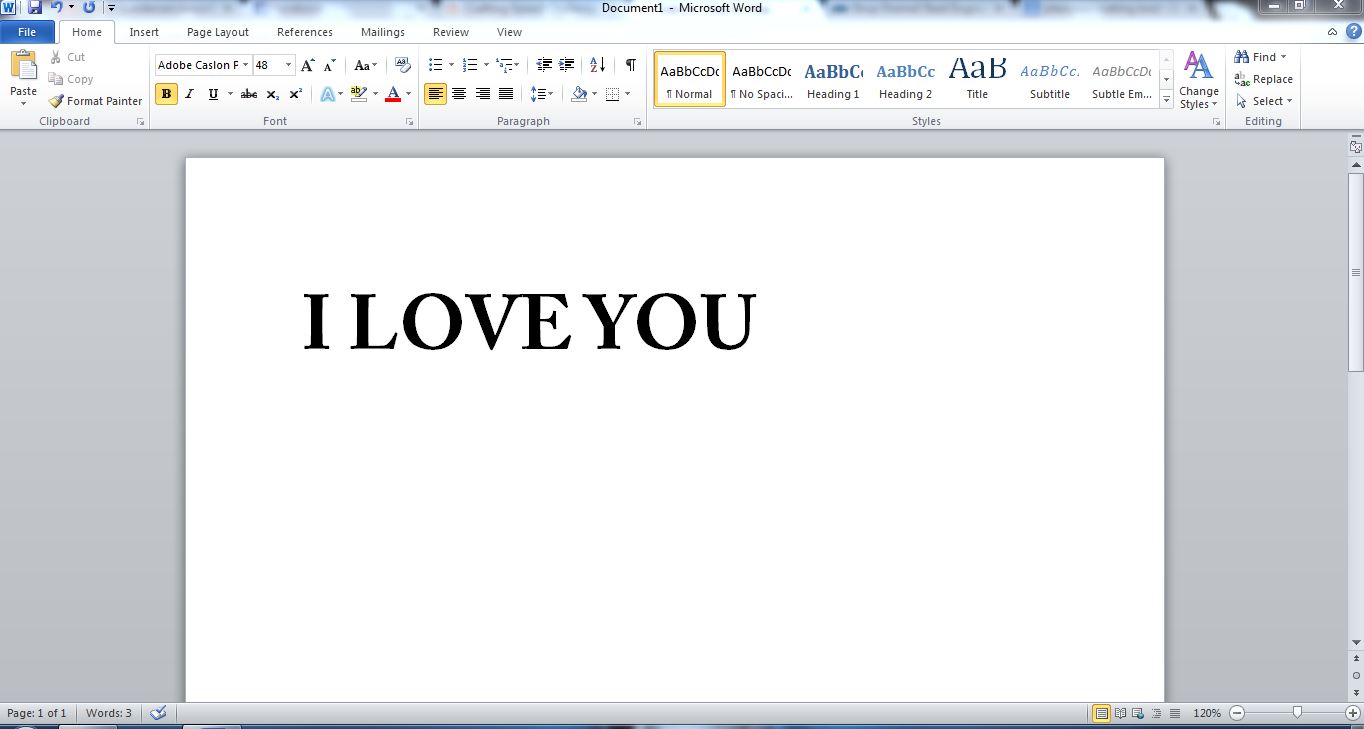Switch to the Page Layout tab

(218, 32)
